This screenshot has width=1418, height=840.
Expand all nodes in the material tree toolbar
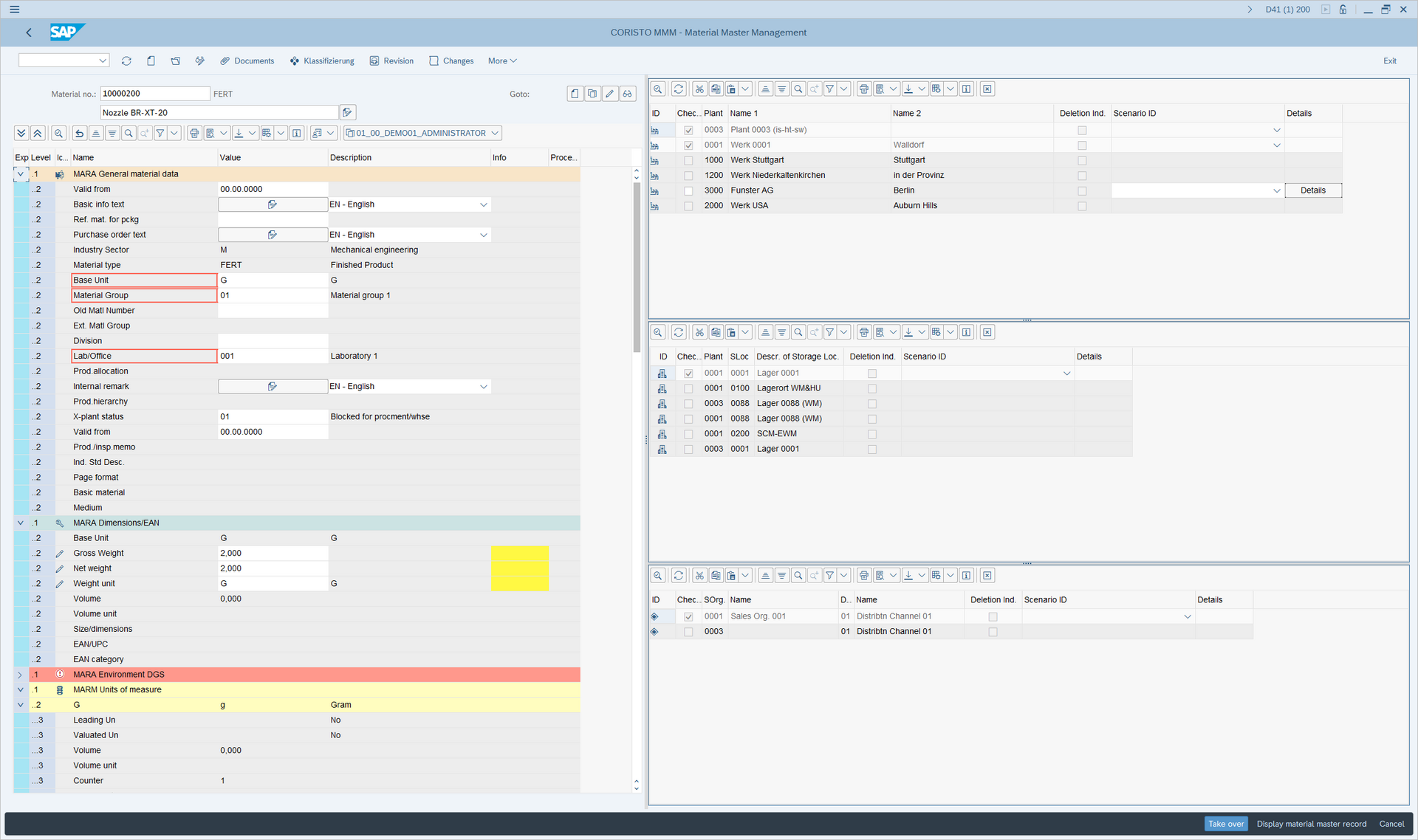click(21, 133)
